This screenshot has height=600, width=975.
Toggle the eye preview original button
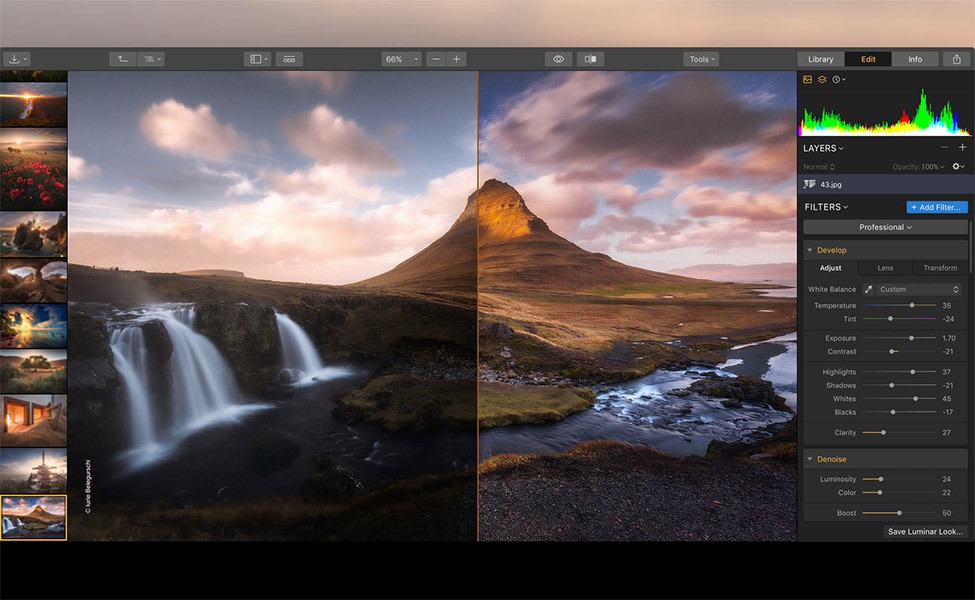point(558,59)
